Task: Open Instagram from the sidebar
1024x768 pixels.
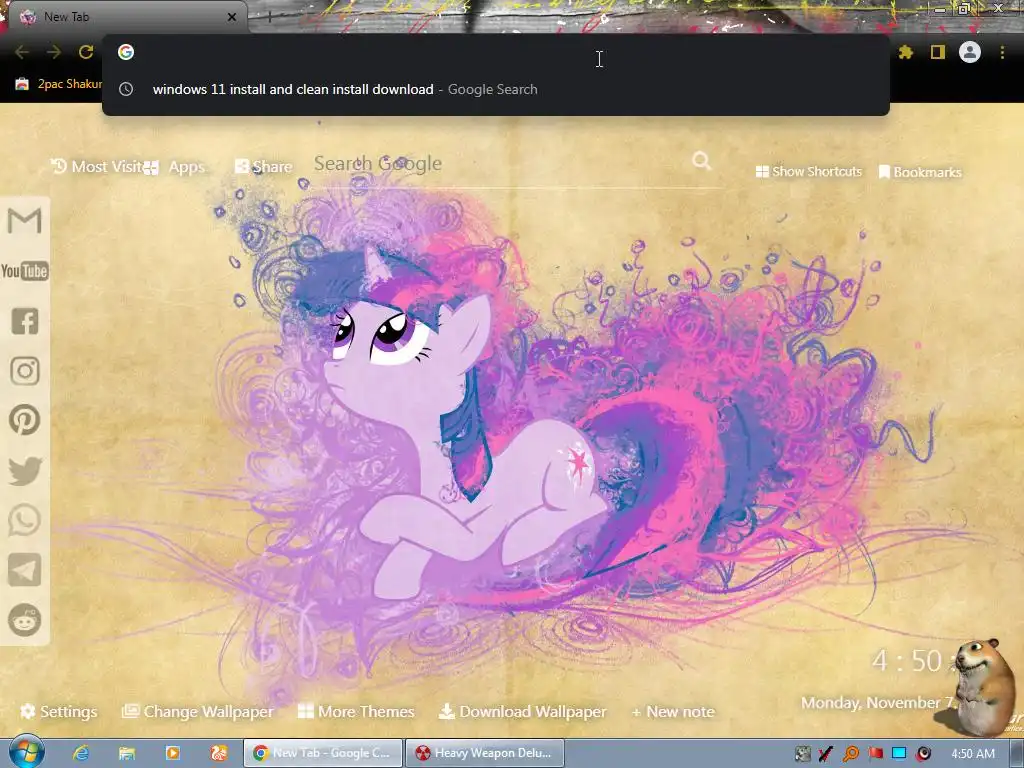Action: pyautogui.click(x=25, y=370)
